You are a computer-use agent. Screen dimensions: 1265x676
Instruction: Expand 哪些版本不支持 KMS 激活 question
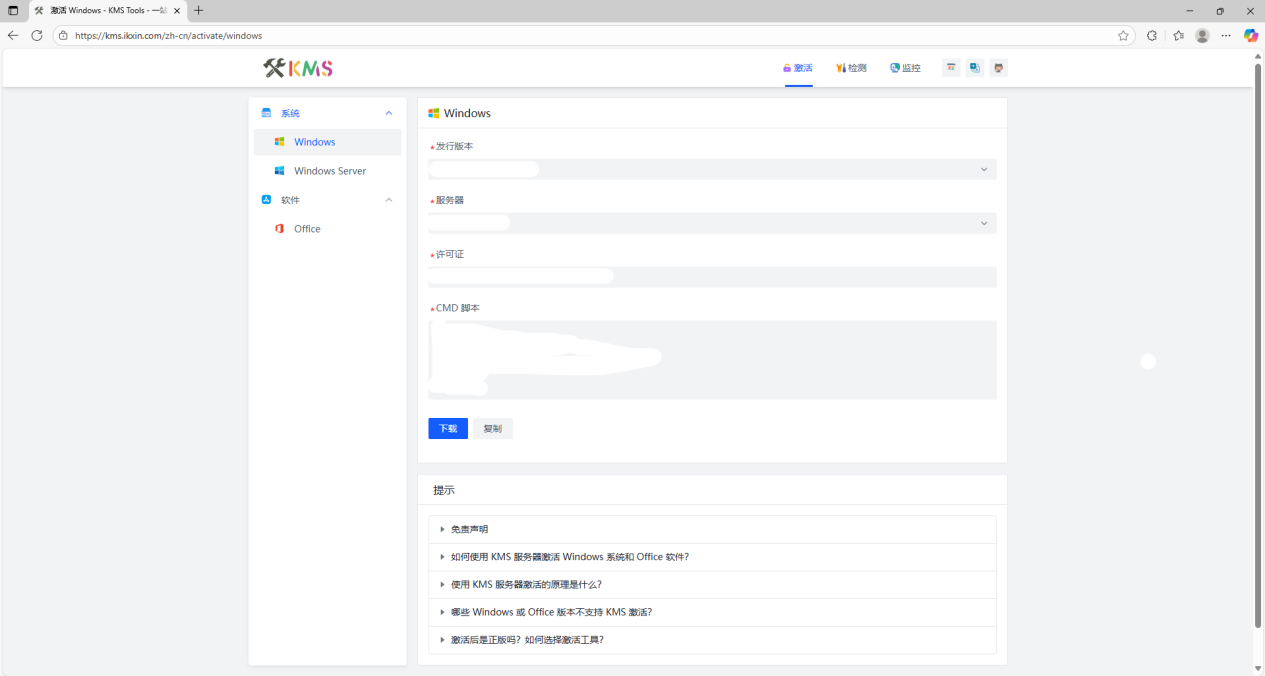coord(712,612)
